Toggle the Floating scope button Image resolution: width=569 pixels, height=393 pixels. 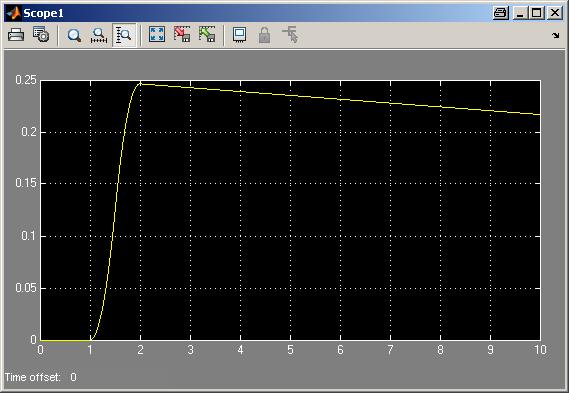[239, 35]
